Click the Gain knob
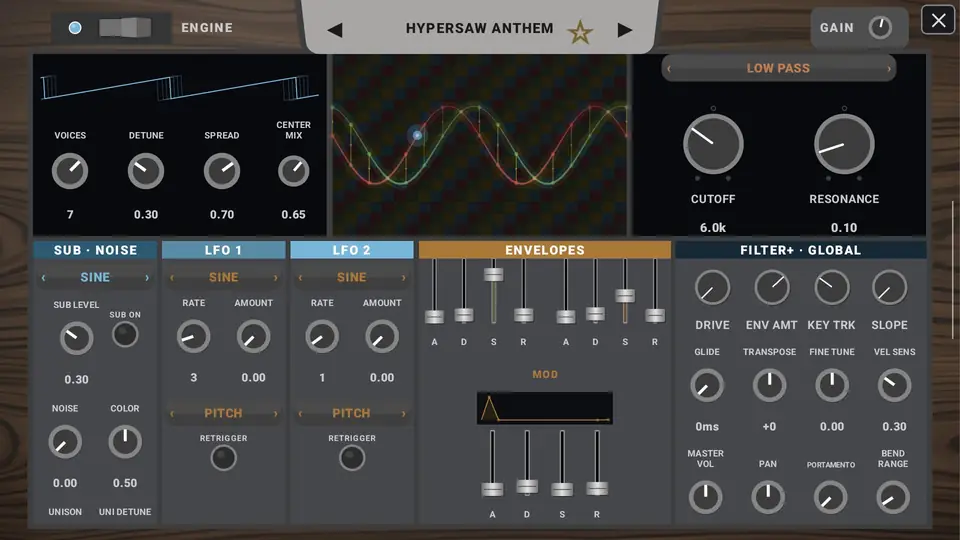Screen dimensions: 960x540 click(x=880, y=28)
